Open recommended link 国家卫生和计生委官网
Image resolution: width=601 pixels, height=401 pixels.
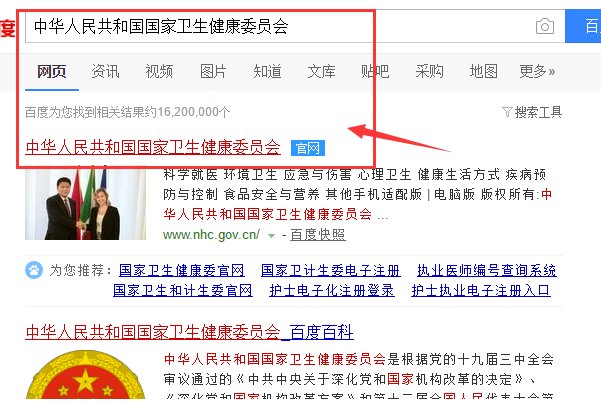[183, 291]
